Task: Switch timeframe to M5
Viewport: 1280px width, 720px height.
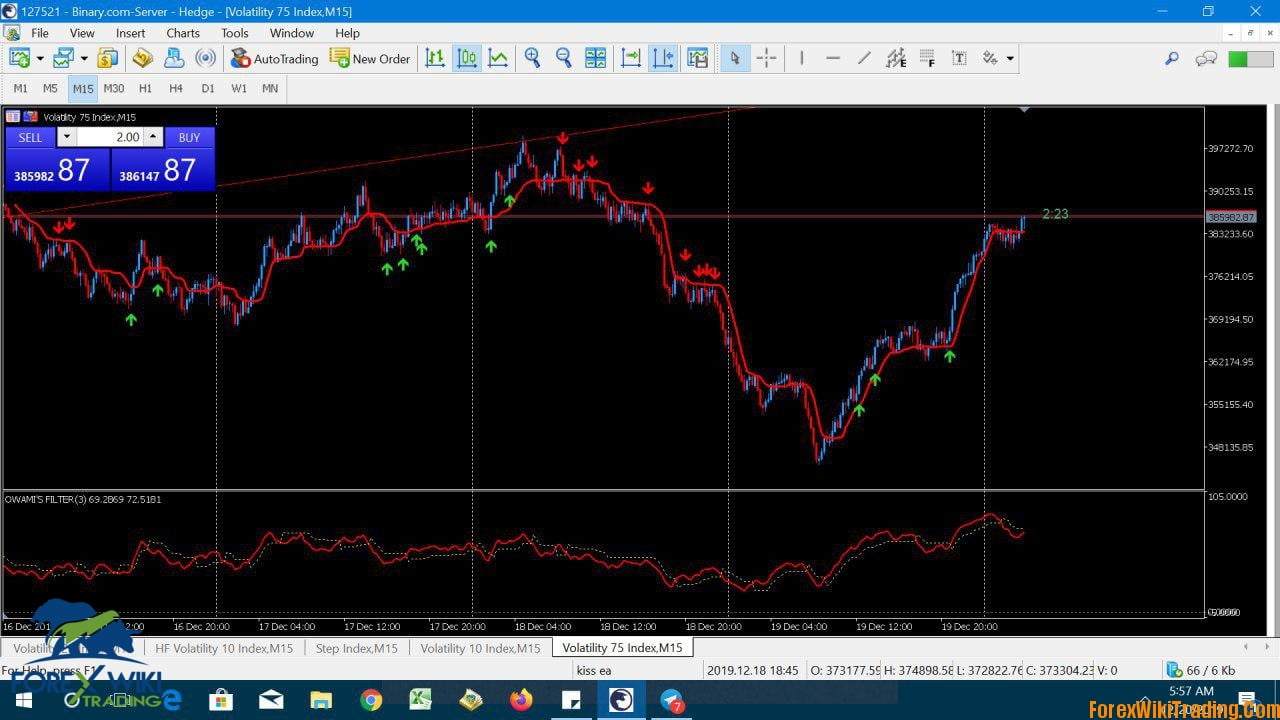Action: tap(51, 88)
